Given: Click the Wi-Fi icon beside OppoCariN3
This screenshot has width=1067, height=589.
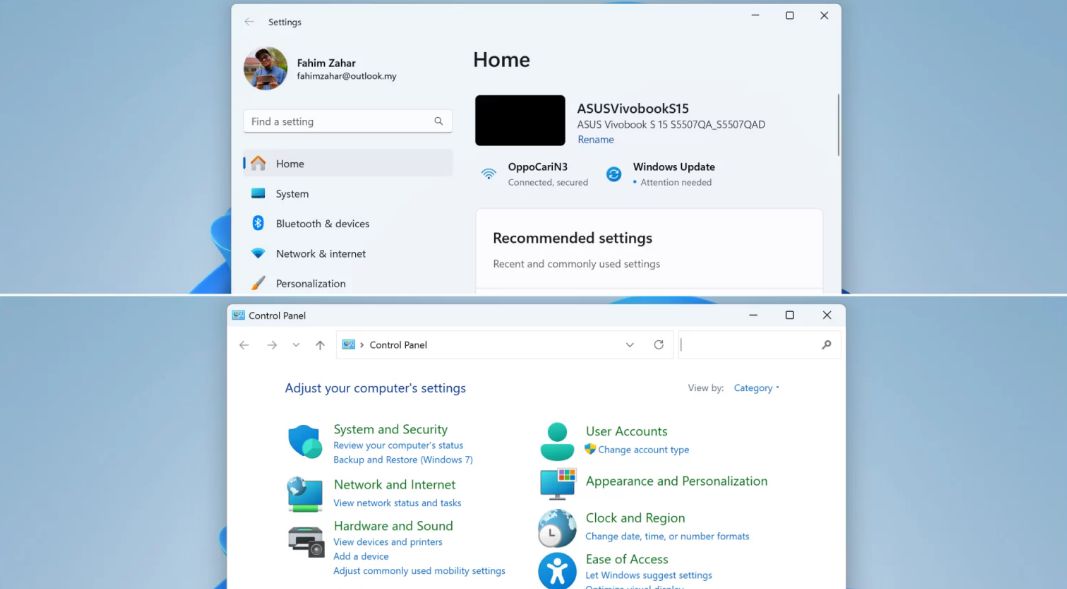Looking at the screenshot, I should tap(489, 172).
